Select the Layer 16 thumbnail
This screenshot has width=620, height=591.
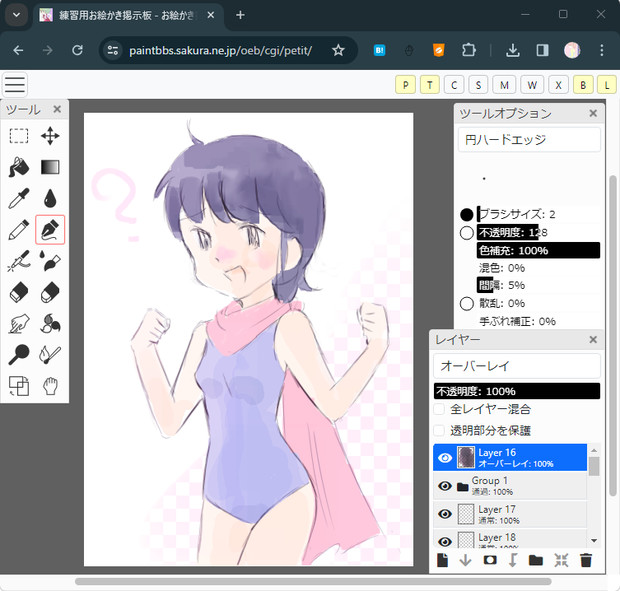point(466,458)
